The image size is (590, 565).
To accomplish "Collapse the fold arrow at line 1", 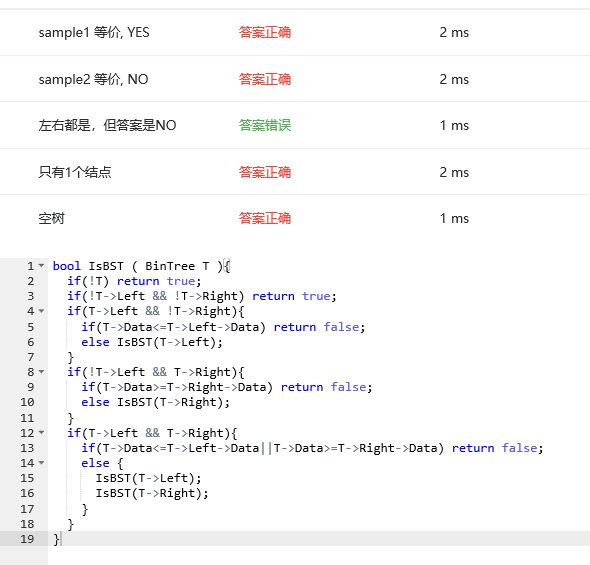I will [41, 266].
